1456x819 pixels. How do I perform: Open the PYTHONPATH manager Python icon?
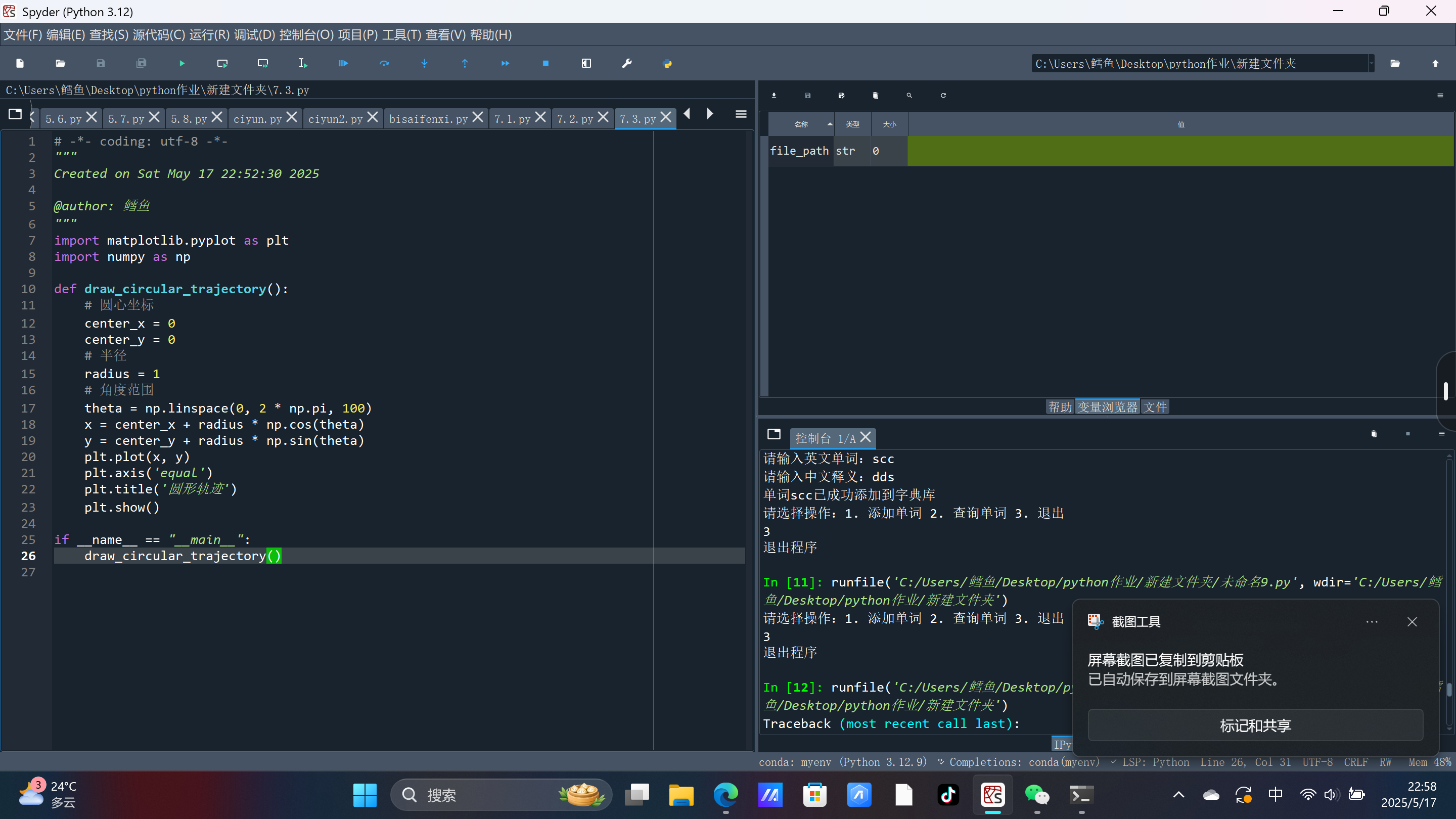(667, 63)
